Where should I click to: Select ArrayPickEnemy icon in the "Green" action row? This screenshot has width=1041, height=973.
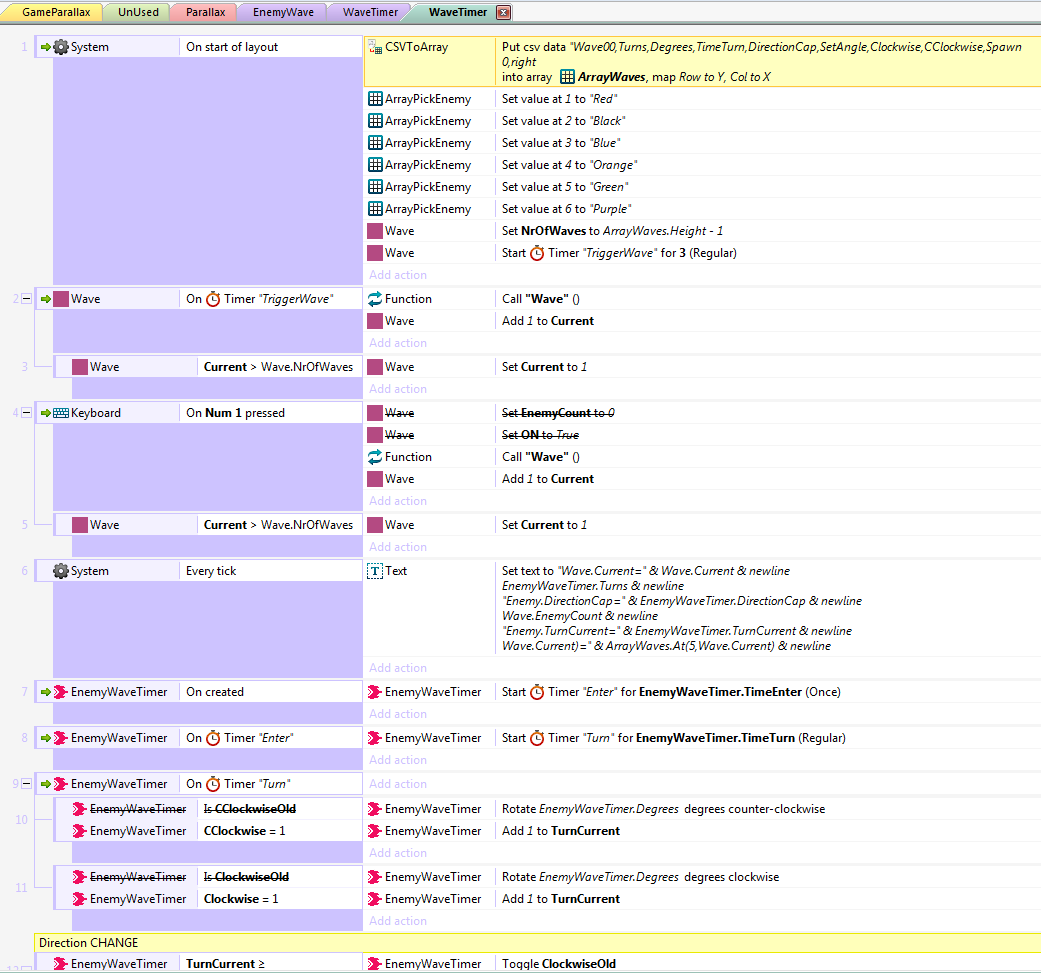coord(375,187)
